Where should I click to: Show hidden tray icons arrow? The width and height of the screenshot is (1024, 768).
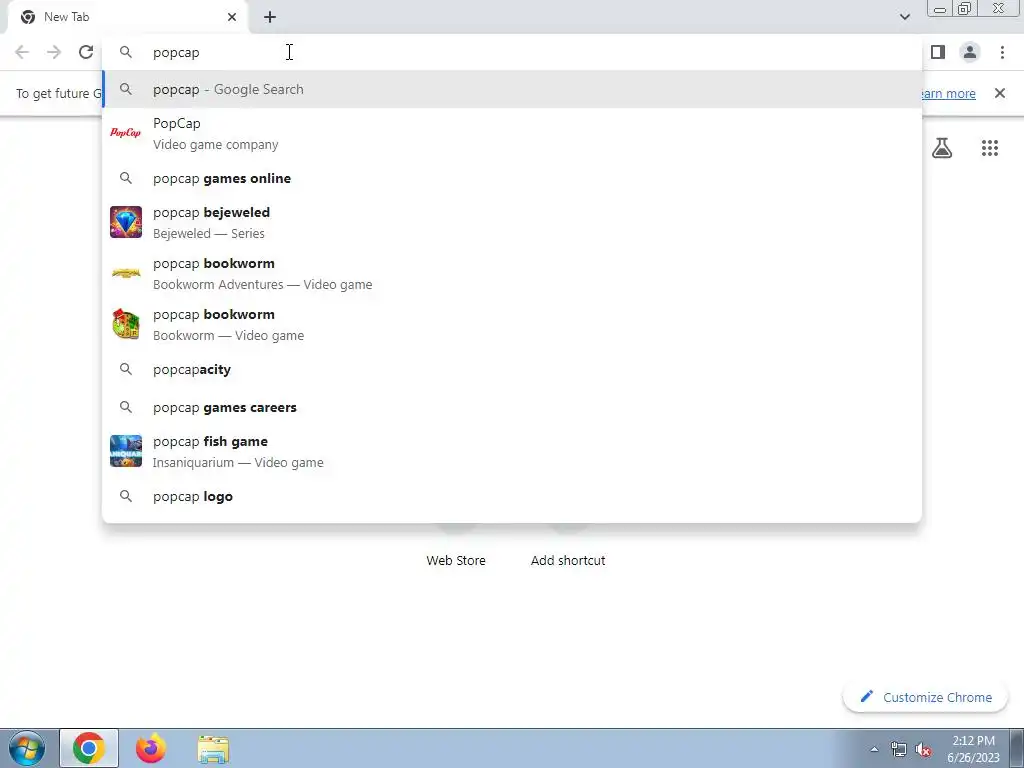(874, 749)
